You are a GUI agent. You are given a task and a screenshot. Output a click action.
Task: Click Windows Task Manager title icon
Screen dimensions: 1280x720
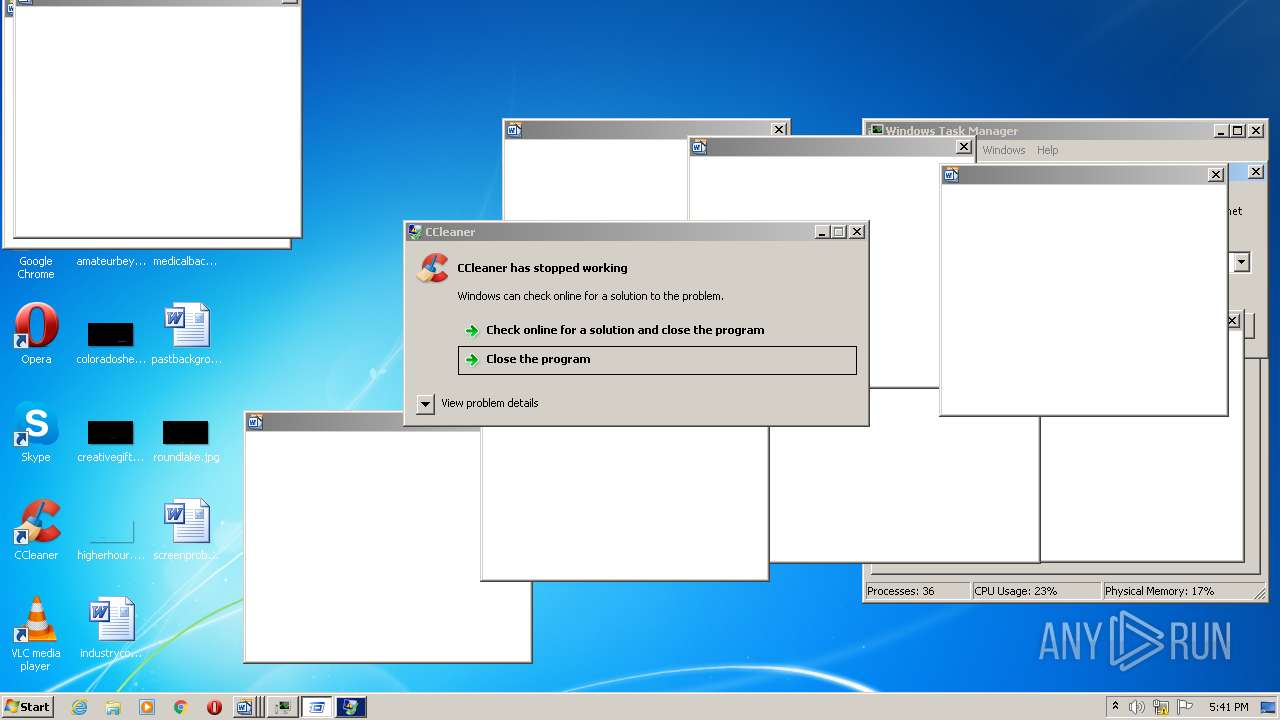coord(876,130)
